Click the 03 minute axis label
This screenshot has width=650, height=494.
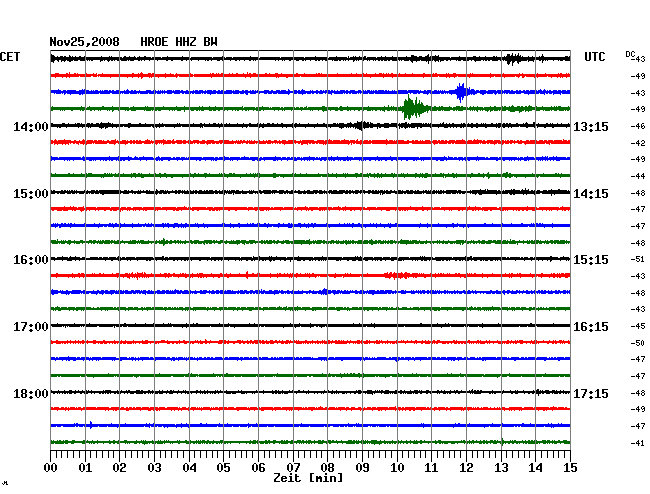[x=154, y=468]
